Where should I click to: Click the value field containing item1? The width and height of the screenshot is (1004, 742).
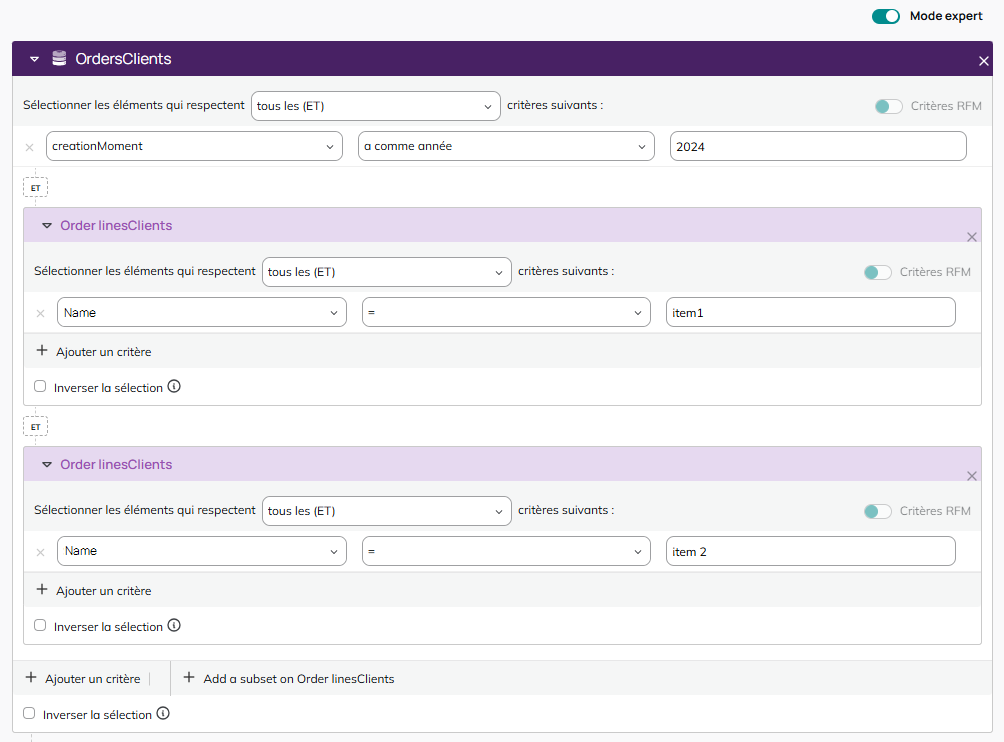[811, 312]
